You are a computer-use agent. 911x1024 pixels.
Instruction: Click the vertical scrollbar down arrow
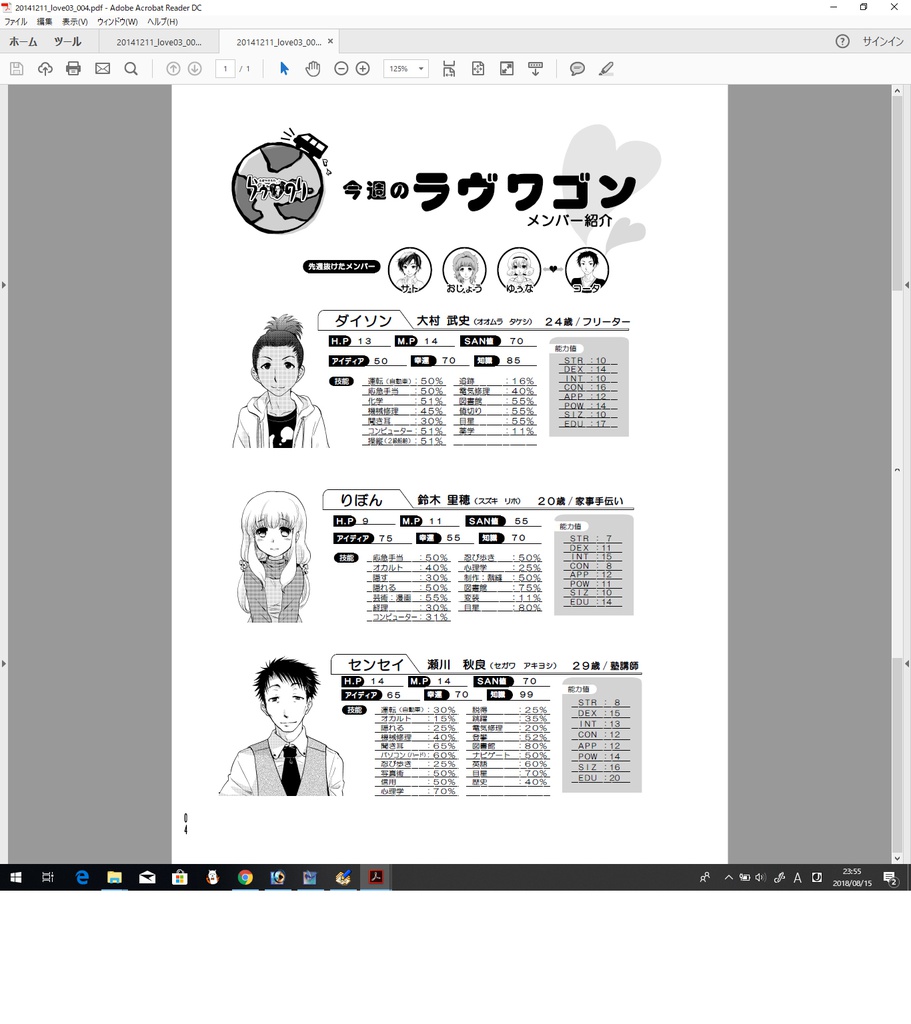[897, 858]
